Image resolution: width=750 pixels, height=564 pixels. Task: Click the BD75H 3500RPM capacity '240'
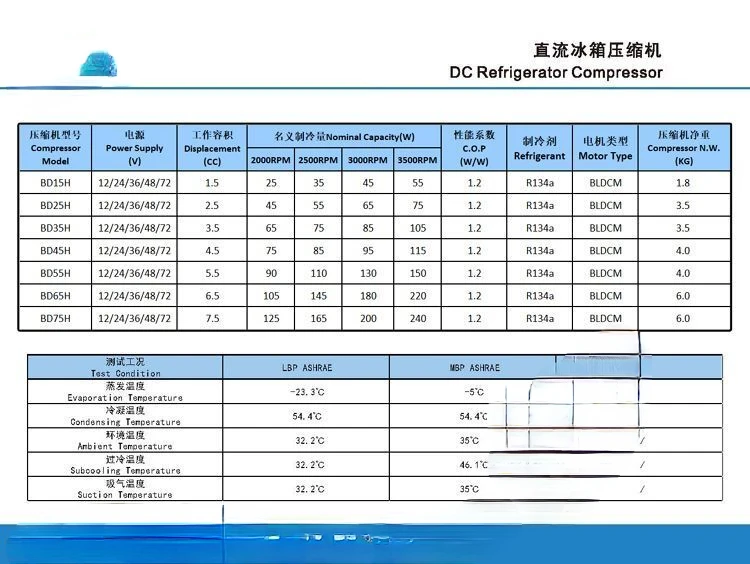click(x=418, y=318)
